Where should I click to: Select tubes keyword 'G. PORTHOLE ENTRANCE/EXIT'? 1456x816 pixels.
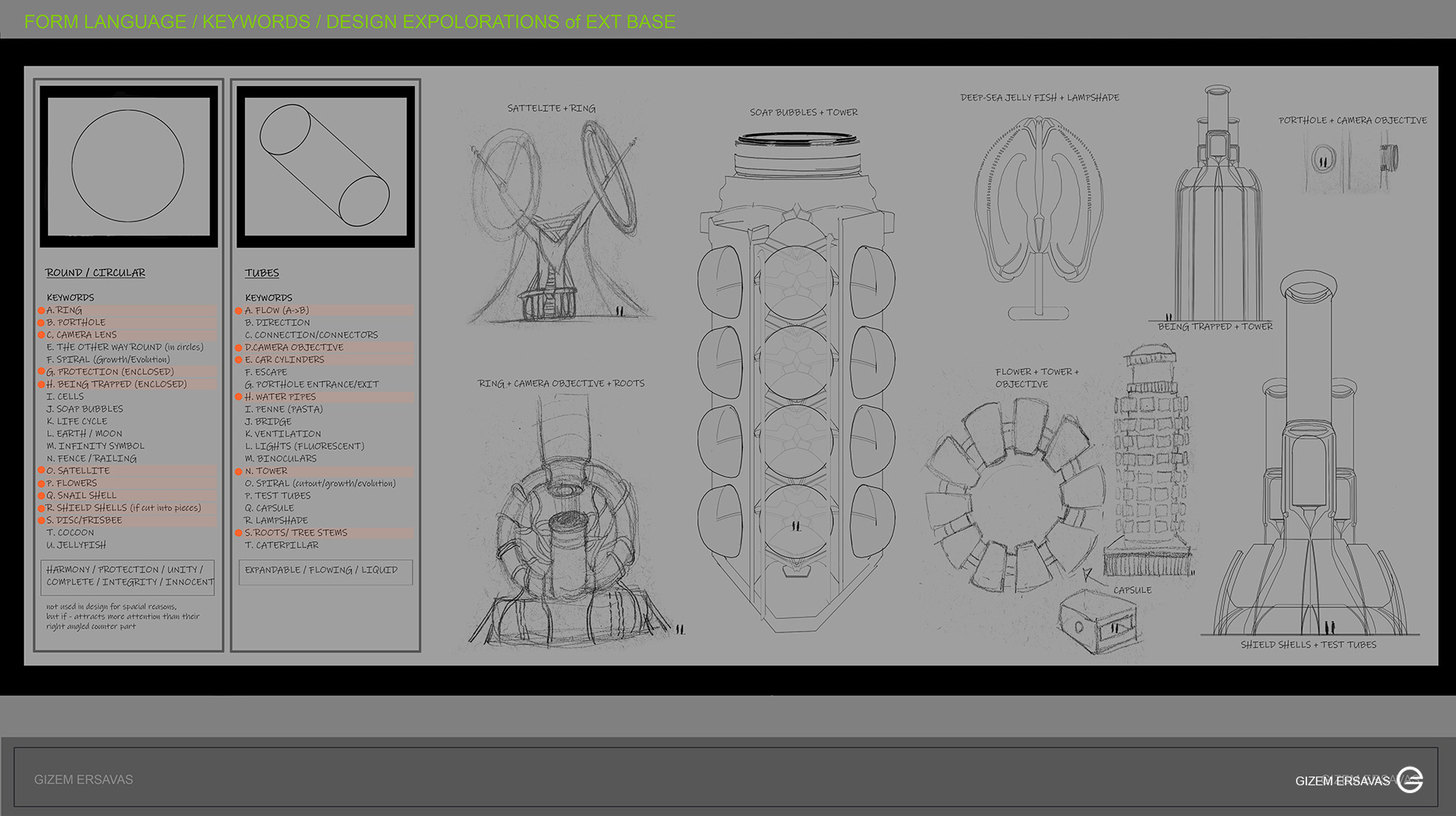(x=312, y=384)
